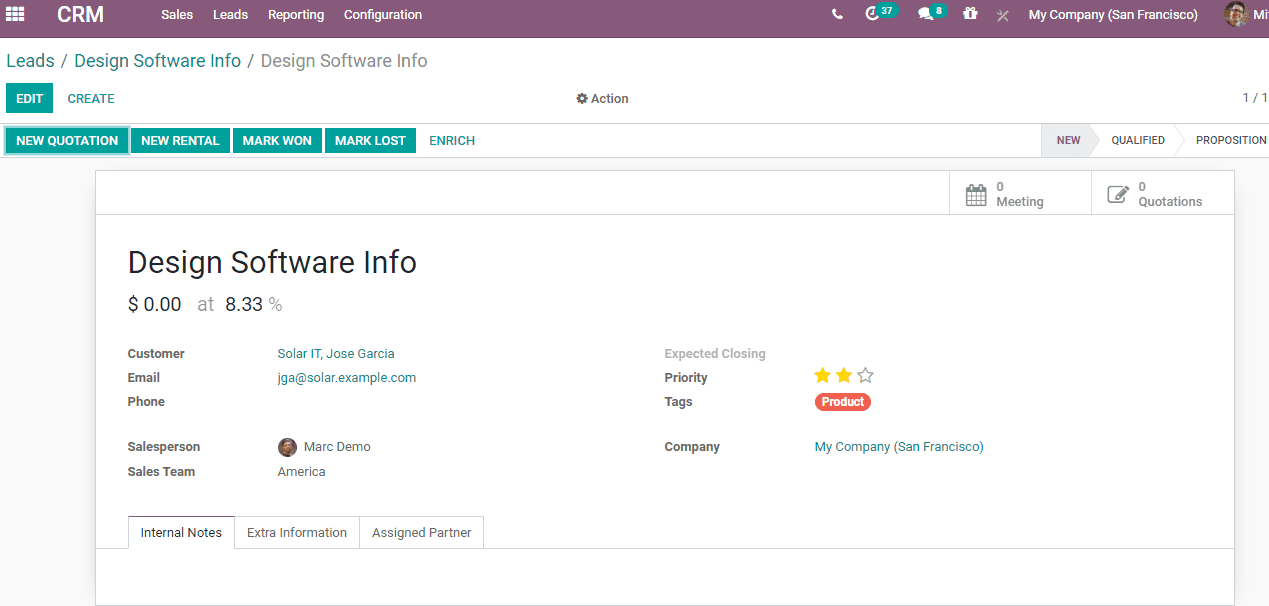The width and height of the screenshot is (1269, 606).
Task: Select the NEW stage in pipeline
Action: point(1068,140)
